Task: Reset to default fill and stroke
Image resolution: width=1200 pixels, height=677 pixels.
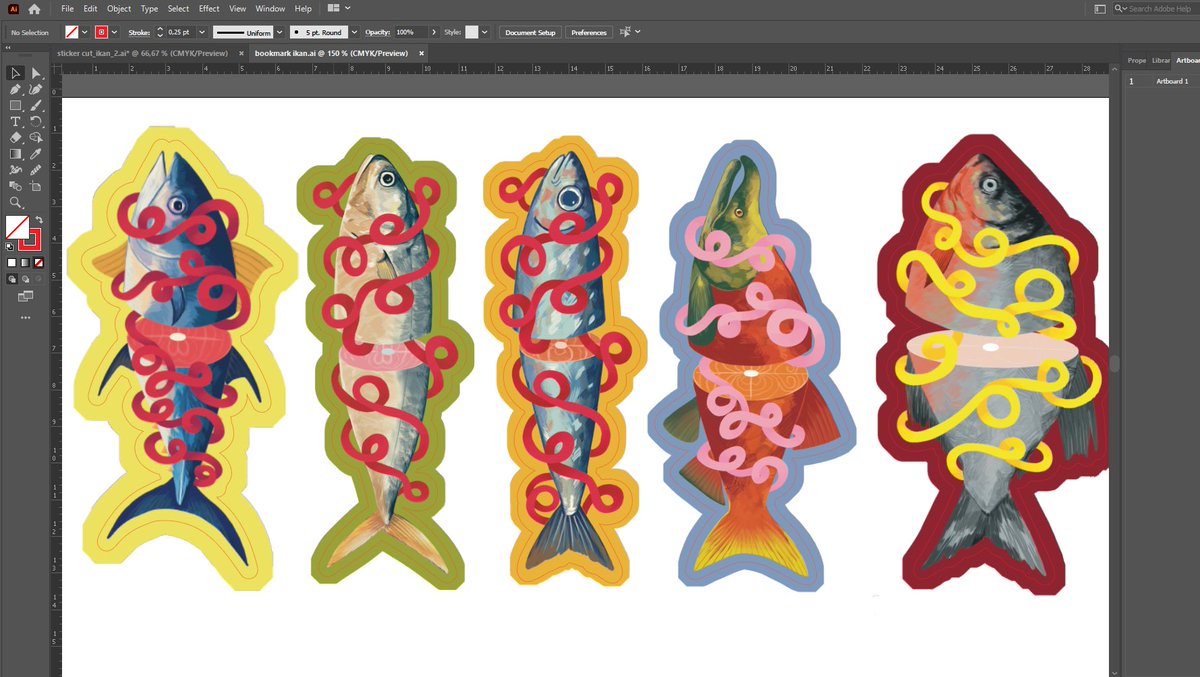Action: [x=10, y=245]
